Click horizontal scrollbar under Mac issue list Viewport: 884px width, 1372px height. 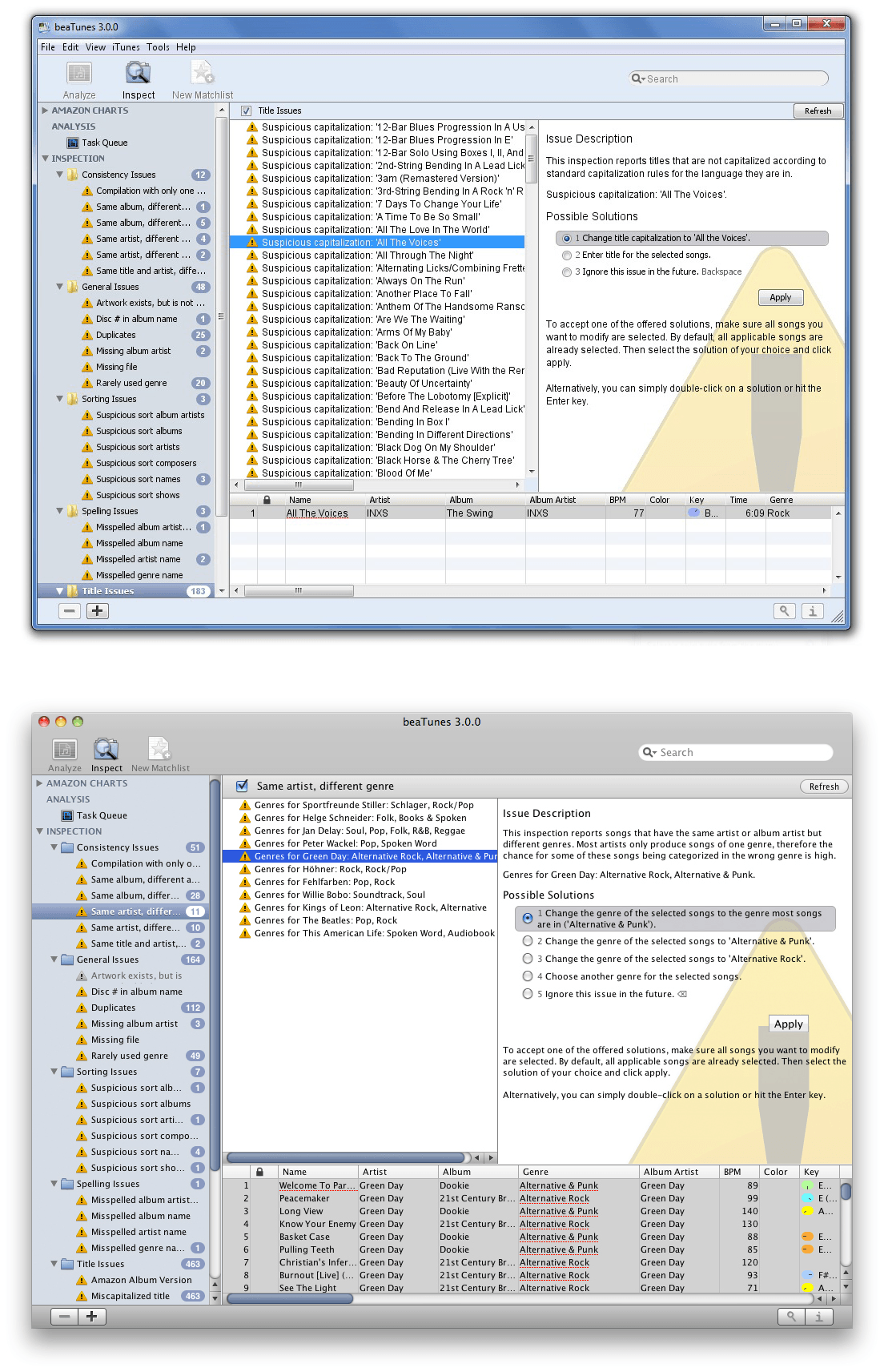click(345, 1157)
